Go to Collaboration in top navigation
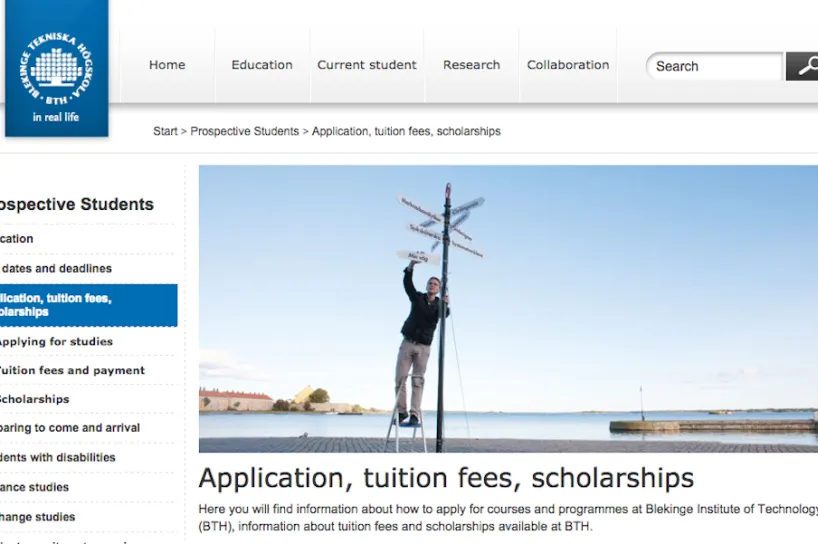 click(x=568, y=65)
